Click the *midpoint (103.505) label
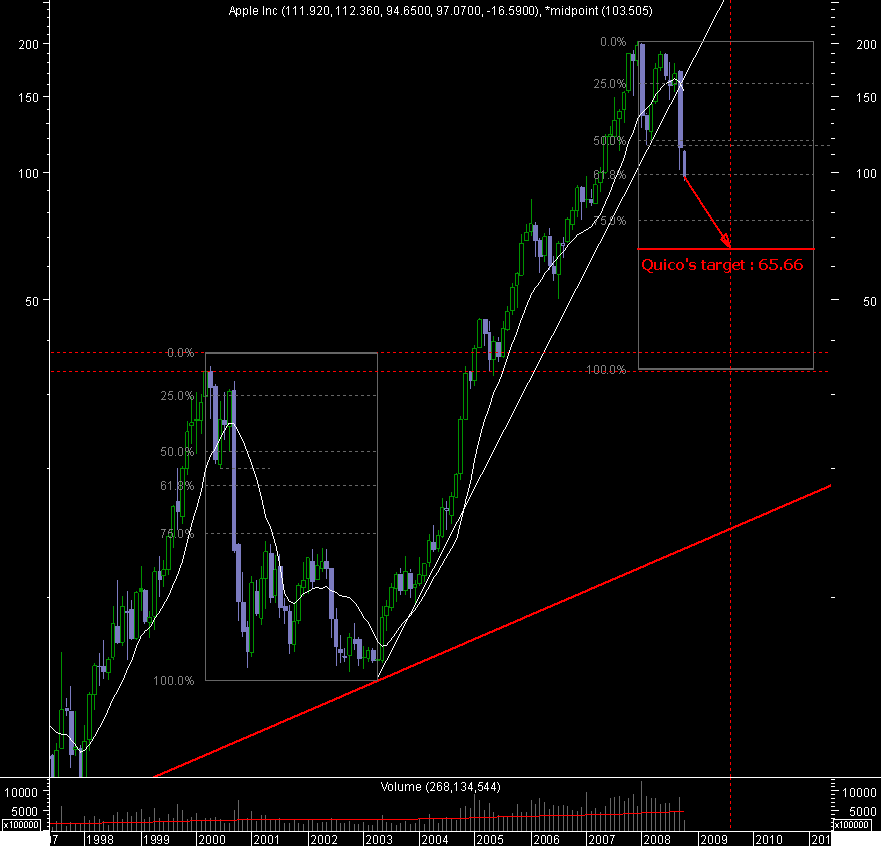Screen dimensions: 881x846 [599, 11]
